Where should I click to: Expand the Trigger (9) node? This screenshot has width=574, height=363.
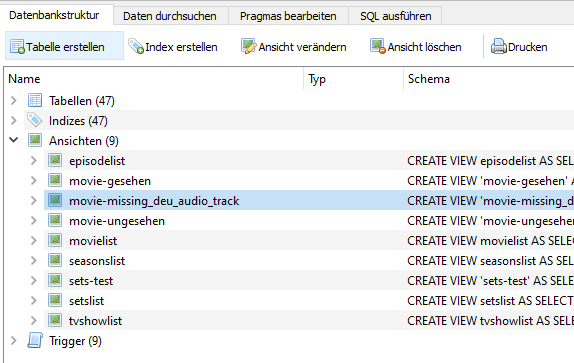click(x=14, y=341)
